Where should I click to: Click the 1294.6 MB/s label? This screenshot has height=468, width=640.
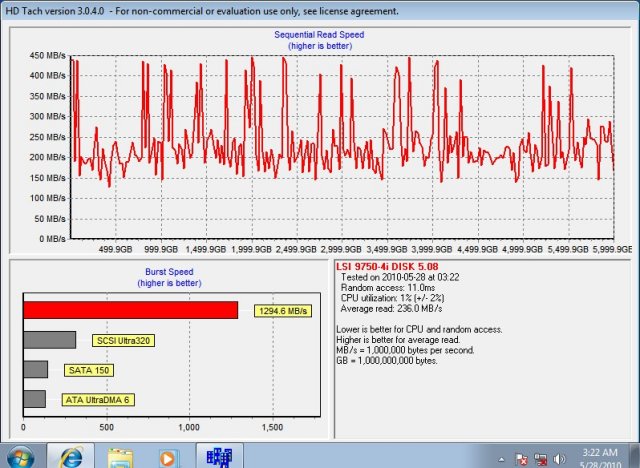tap(283, 311)
